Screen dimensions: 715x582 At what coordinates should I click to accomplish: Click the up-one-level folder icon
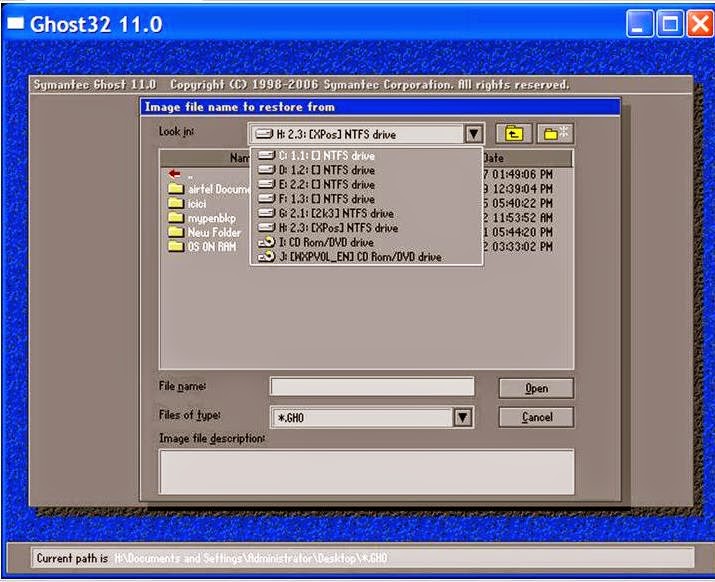coord(513,134)
